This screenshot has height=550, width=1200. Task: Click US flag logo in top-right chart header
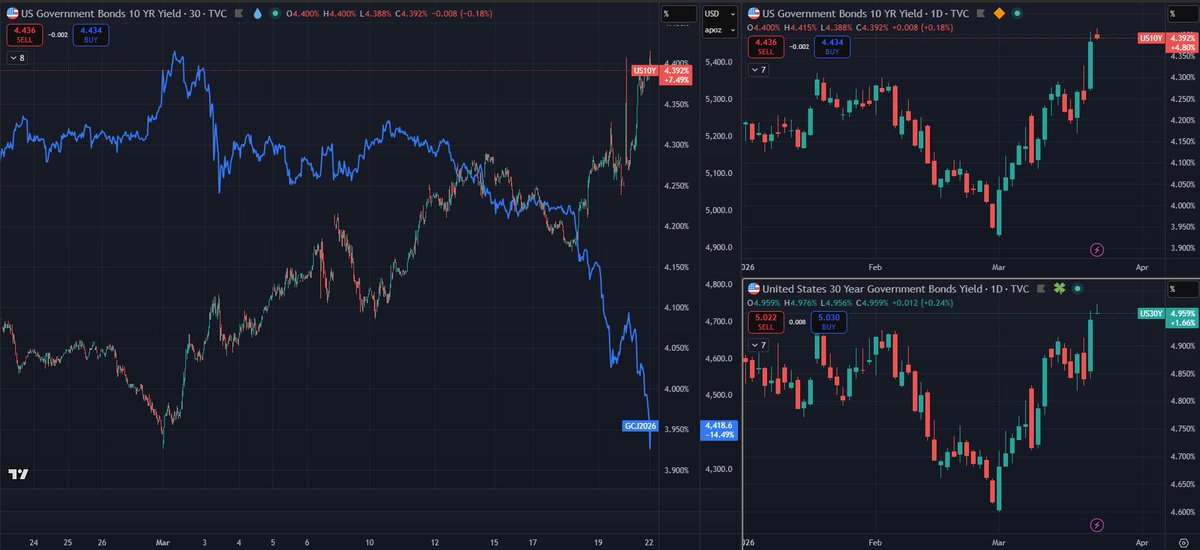(x=754, y=14)
